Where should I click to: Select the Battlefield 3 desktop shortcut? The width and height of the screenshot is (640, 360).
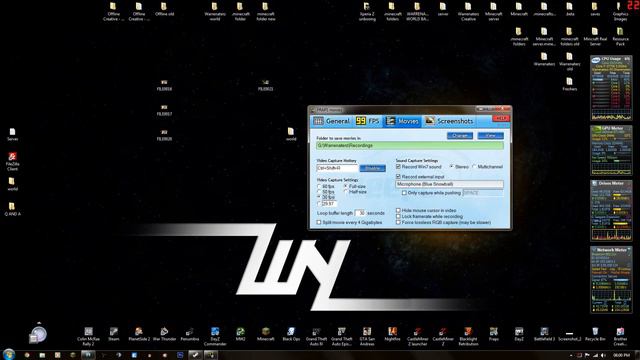pyautogui.click(x=544, y=334)
